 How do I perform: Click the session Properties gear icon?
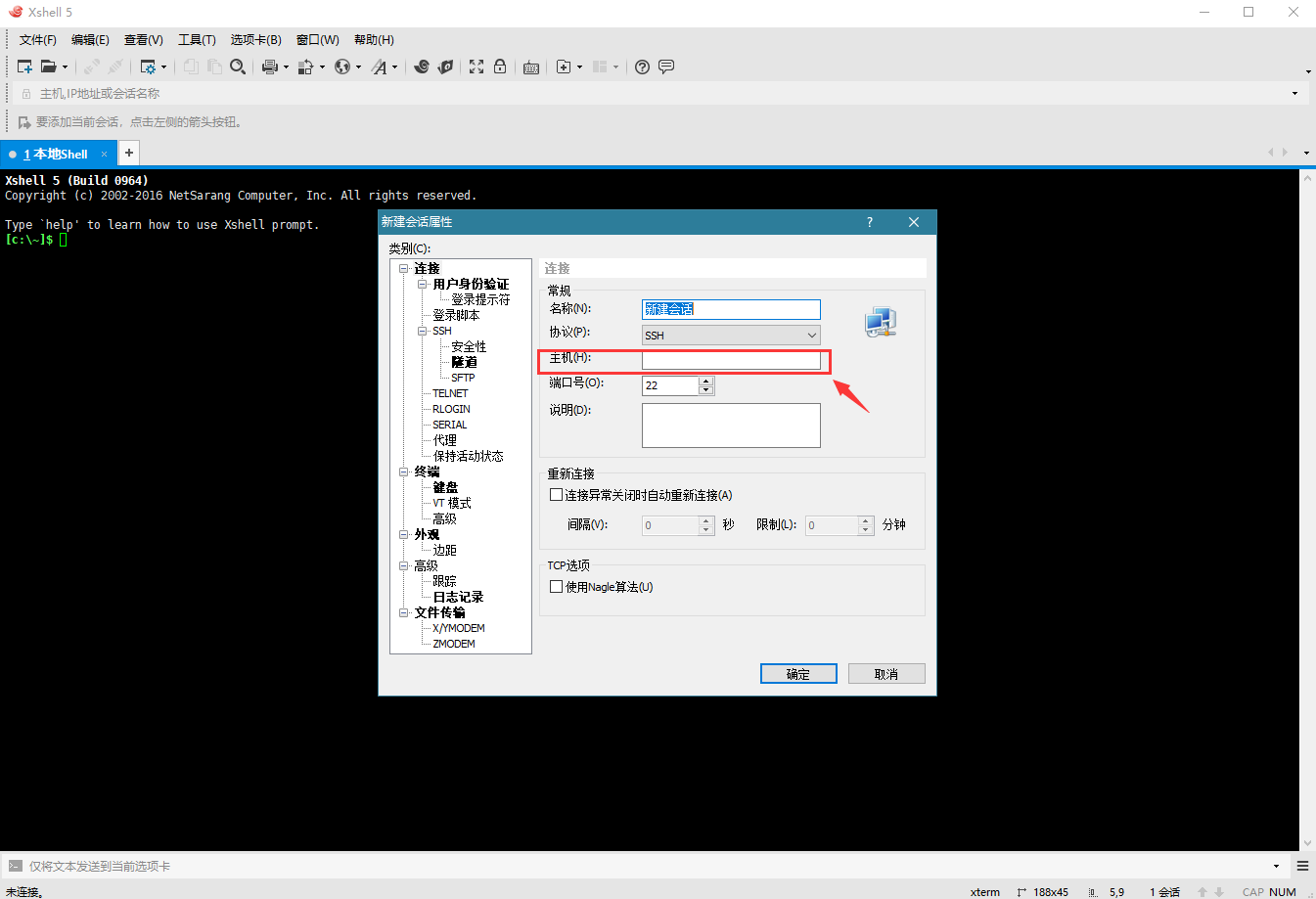(x=148, y=67)
